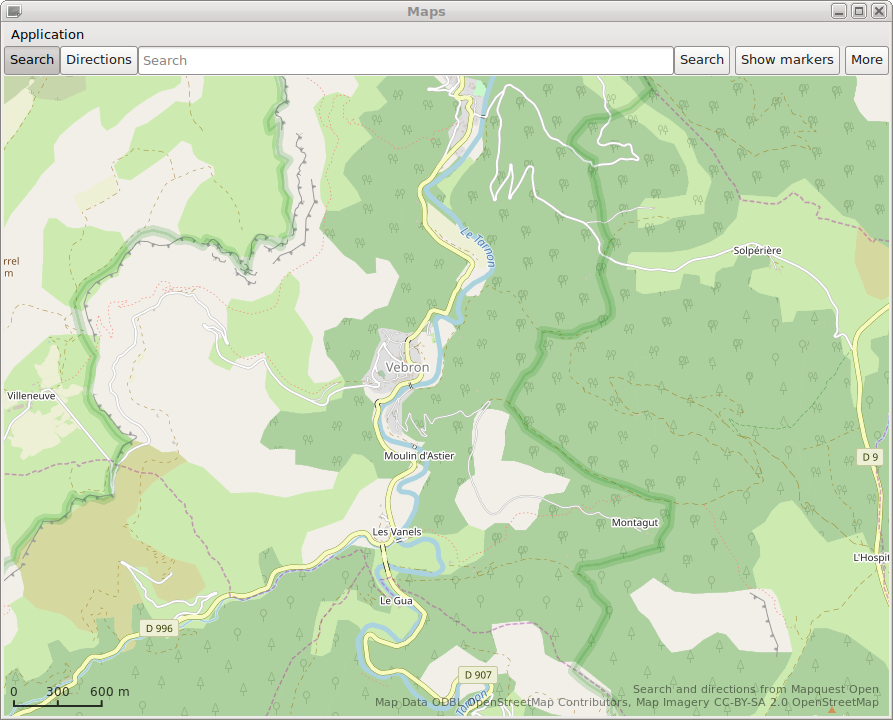Click the Montagut place label
This screenshot has height=720, width=893.
635,523
